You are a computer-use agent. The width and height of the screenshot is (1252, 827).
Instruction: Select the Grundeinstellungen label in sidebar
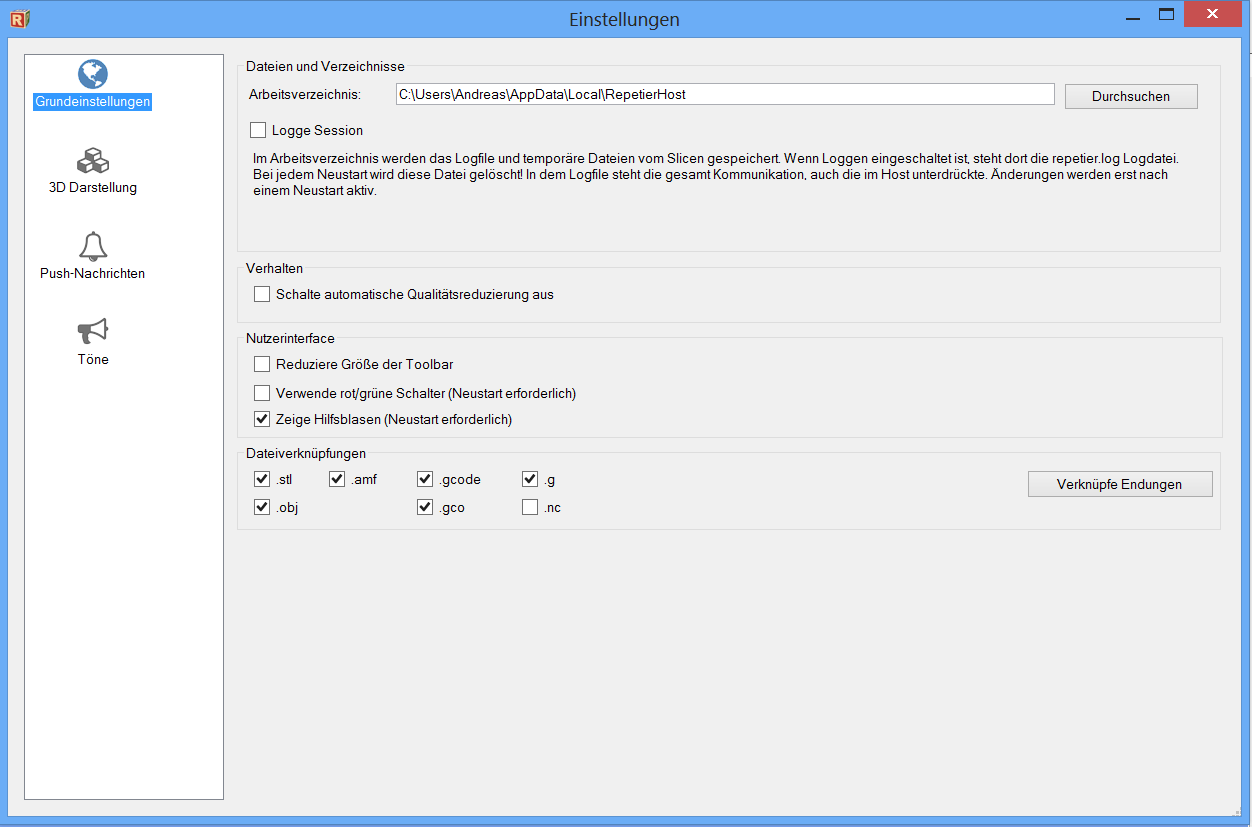pyautogui.click(x=92, y=102)
